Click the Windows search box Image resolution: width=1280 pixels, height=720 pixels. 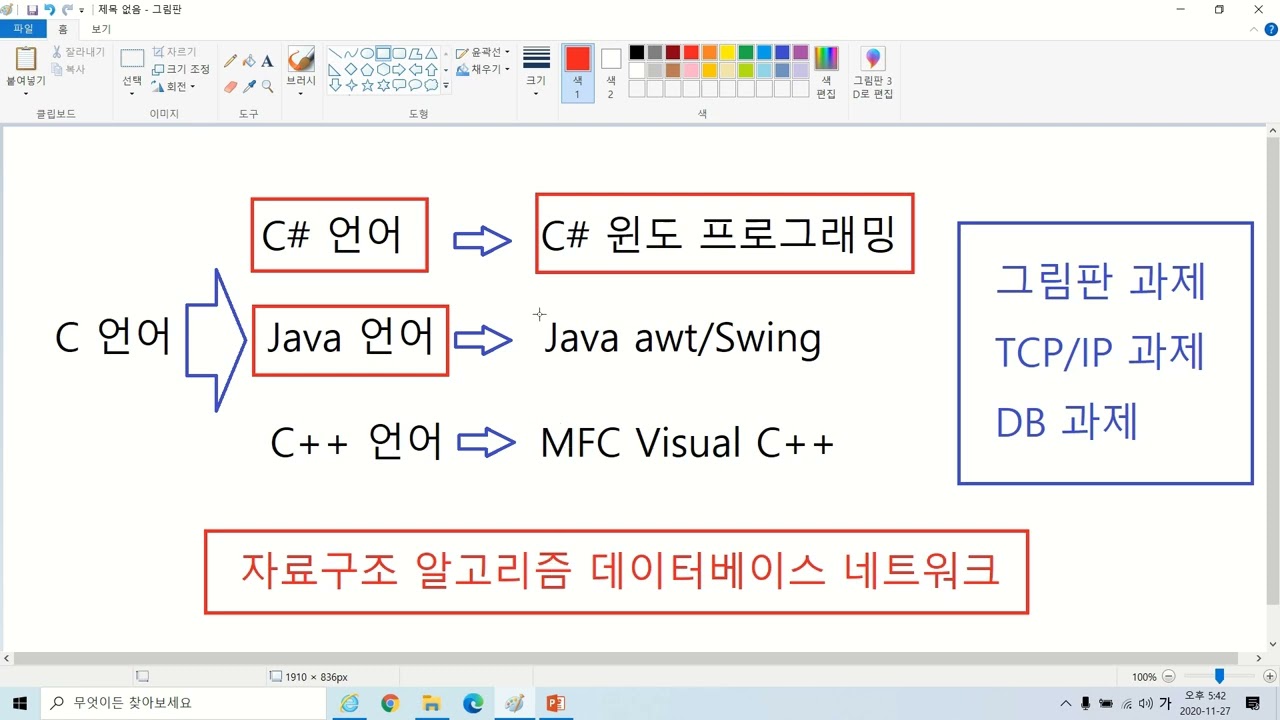pos(182,703)
